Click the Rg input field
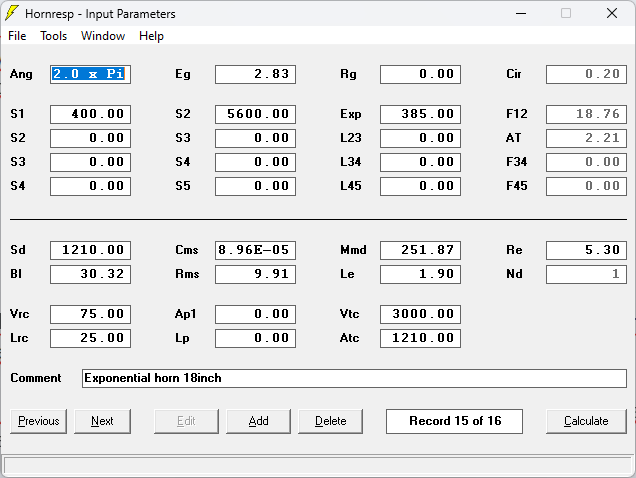 pos(420,74)
